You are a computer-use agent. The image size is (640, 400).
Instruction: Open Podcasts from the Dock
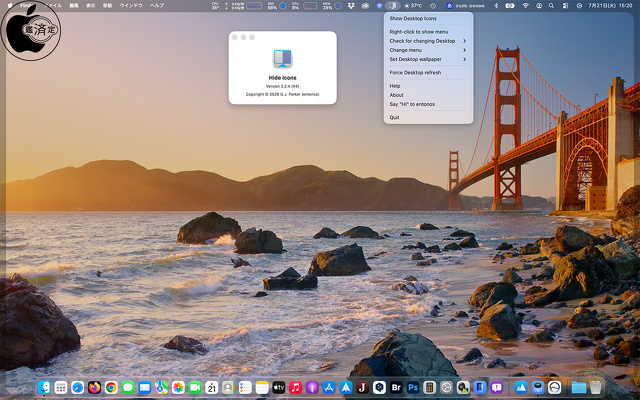point(312,387)
